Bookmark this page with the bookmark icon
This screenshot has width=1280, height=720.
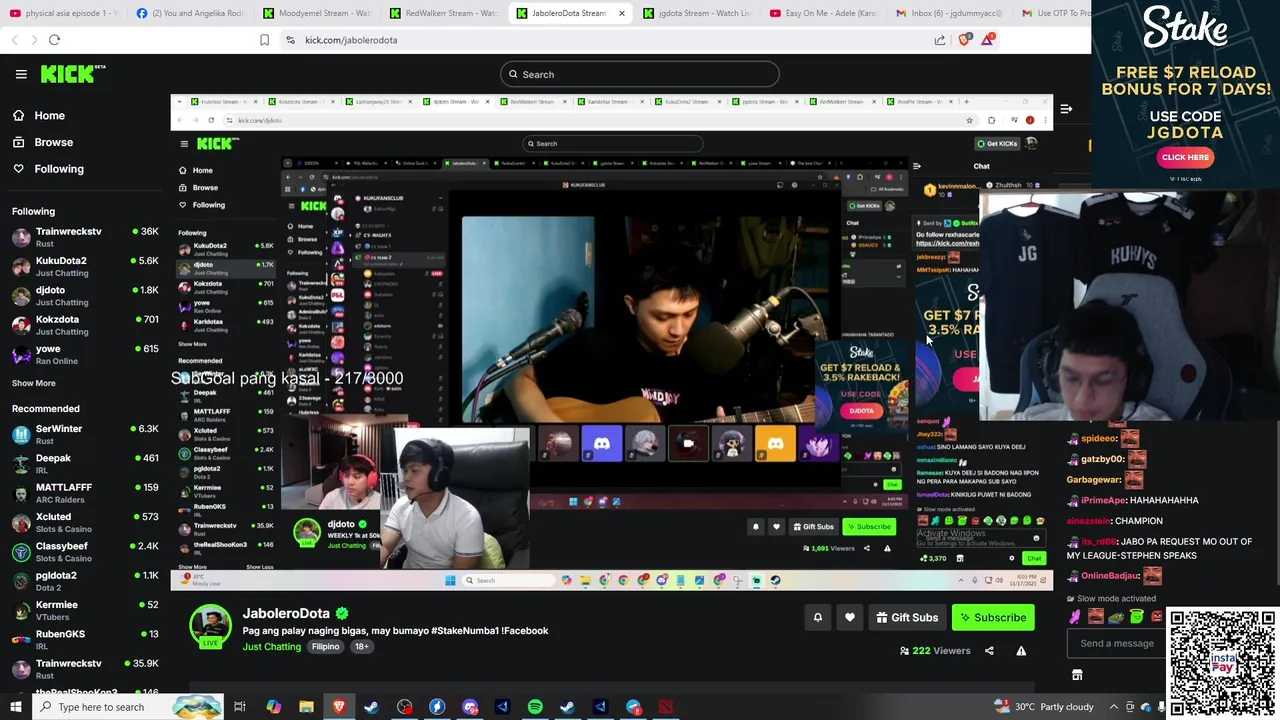tap(264, 40)
